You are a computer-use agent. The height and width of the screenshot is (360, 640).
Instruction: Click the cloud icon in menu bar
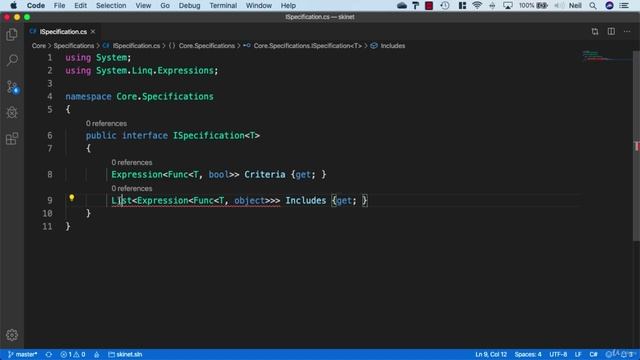[402, 5]
